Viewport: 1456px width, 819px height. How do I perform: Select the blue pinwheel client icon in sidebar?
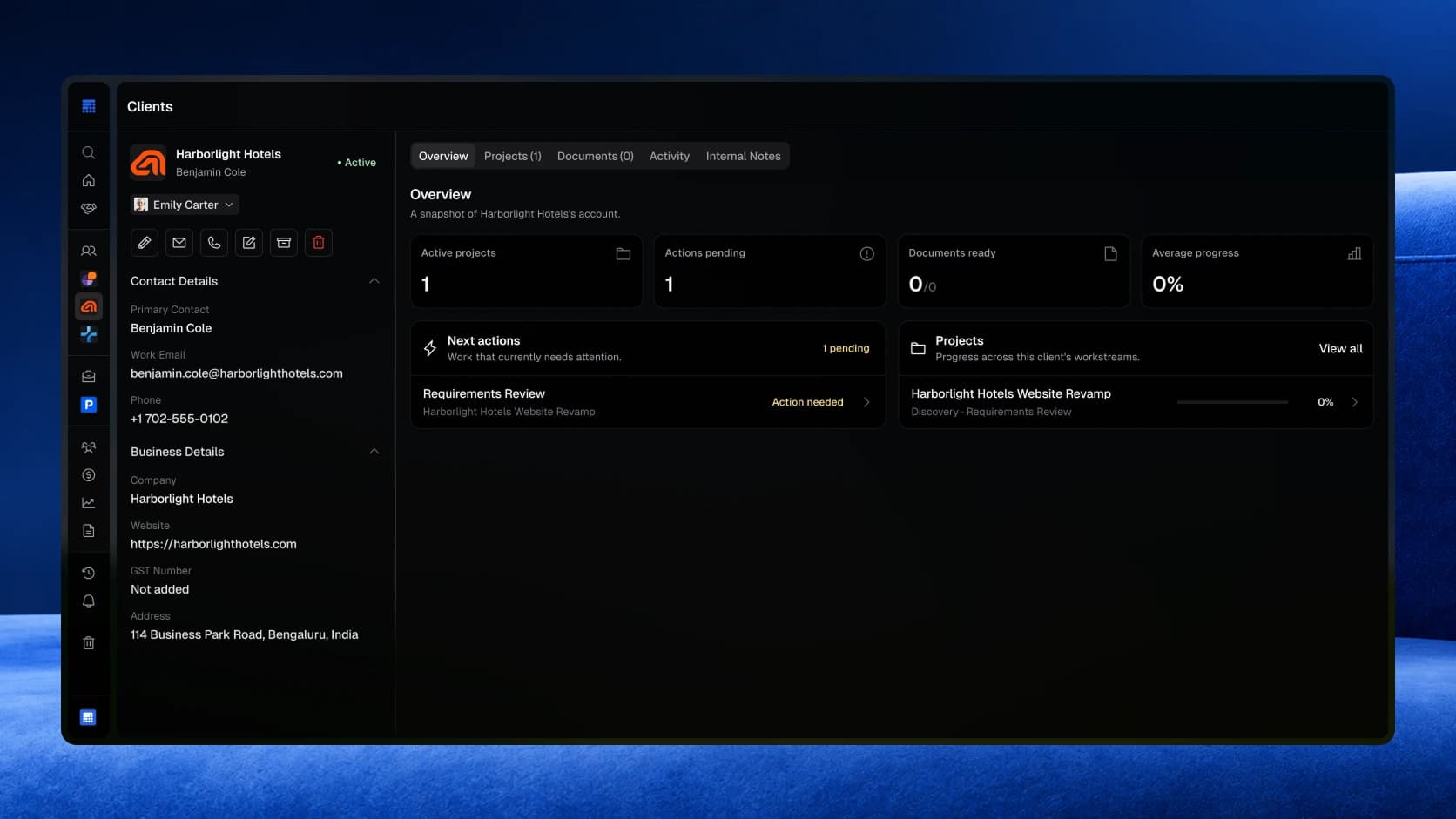[89, 334]
